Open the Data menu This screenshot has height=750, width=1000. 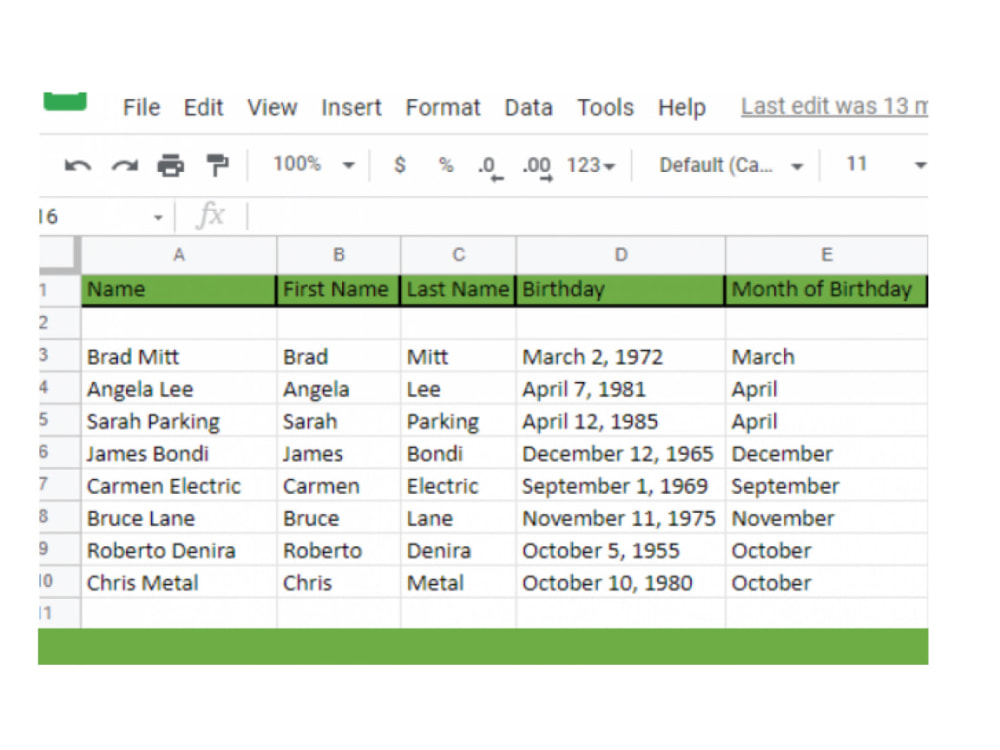pyautogui.click(x=528, y=107)
